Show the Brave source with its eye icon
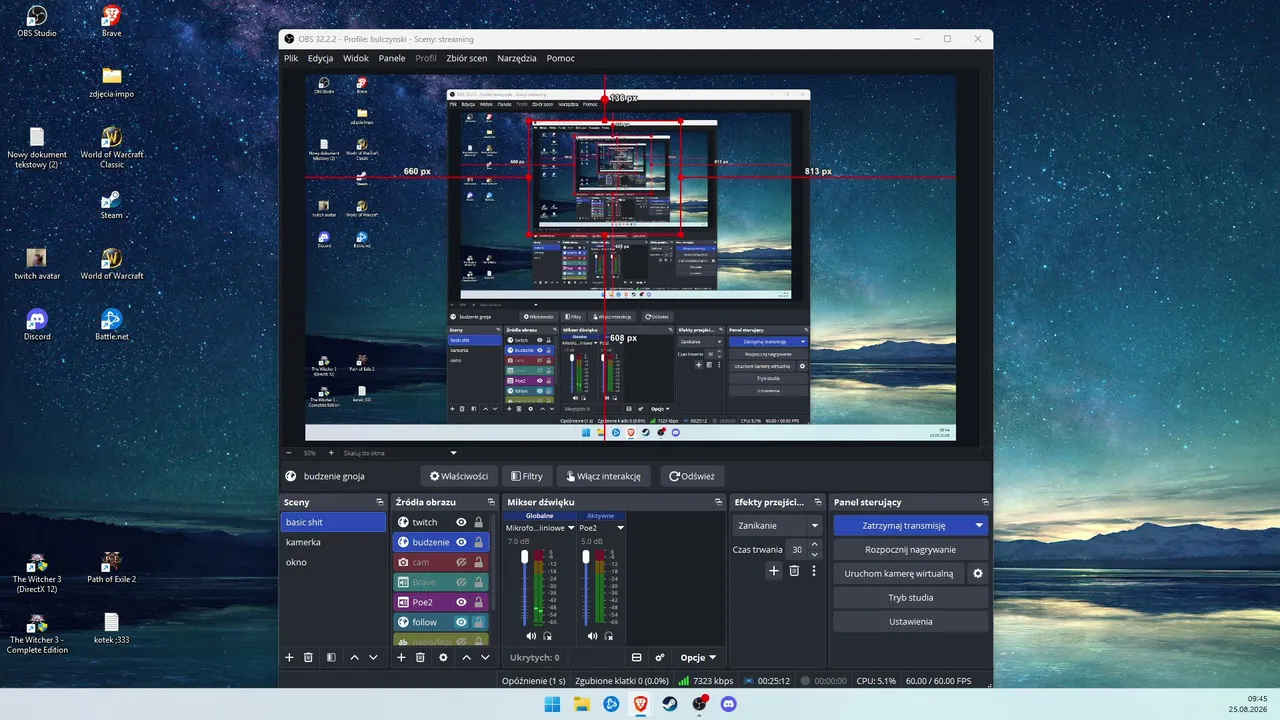This screenshot has width=1280, height=720. click(x=461, y=582)
